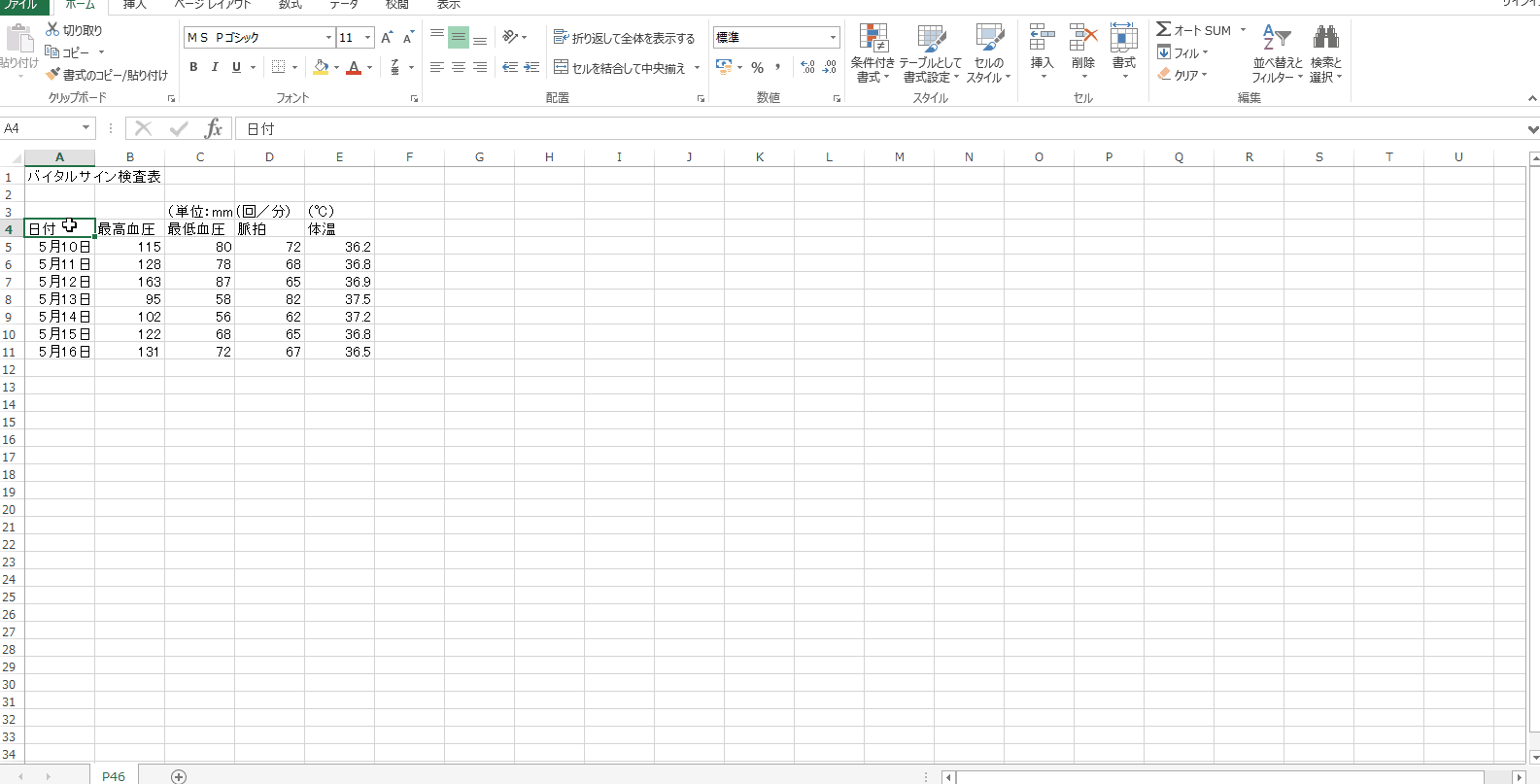Click the wrap text (折り返して全体を表示する) button

[624, 38]
